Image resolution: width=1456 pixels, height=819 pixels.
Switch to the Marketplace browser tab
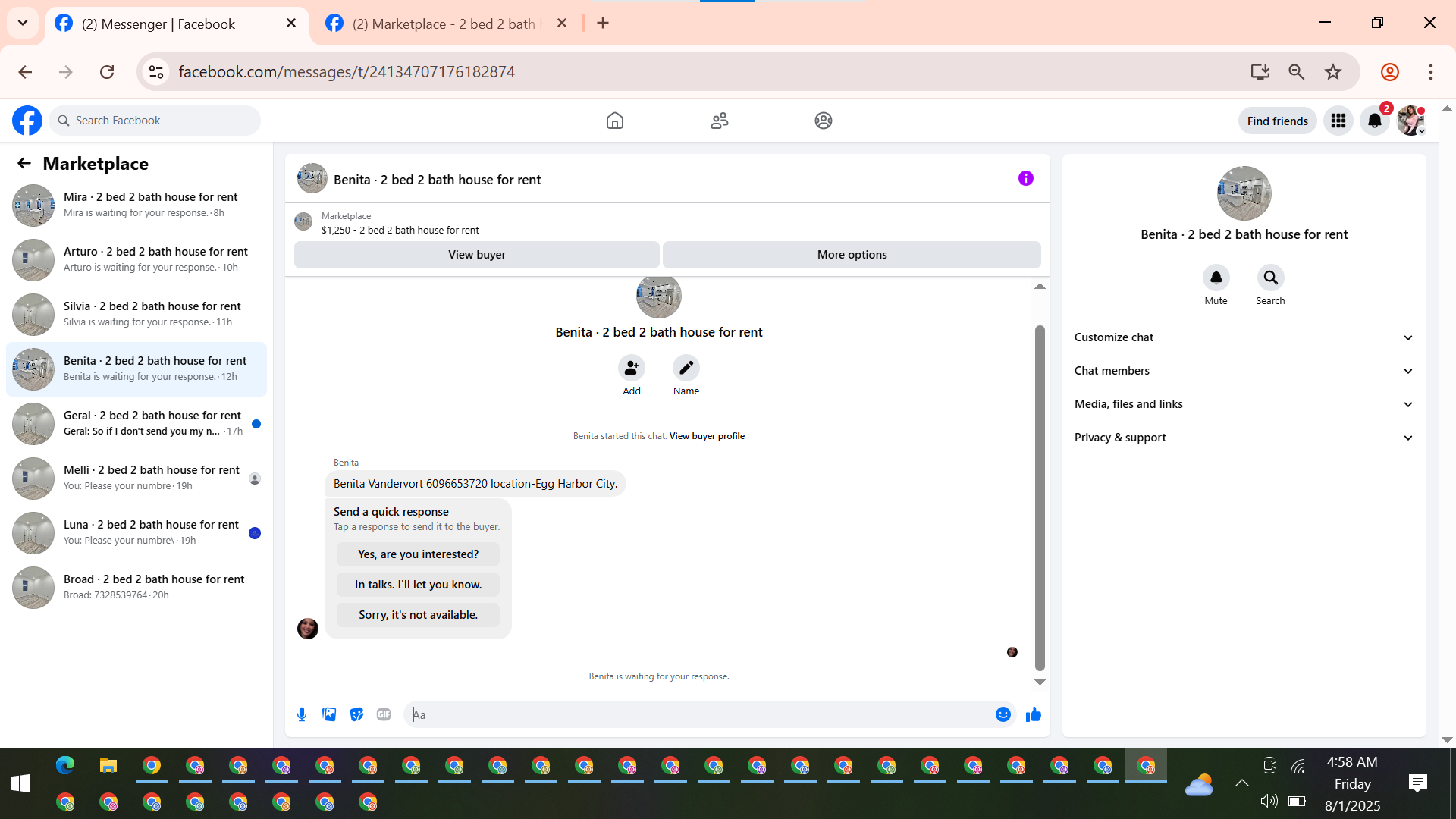click(x=444, y=24)
